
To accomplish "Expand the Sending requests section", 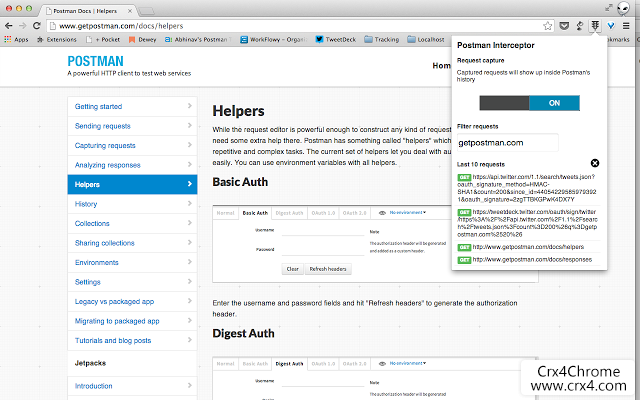I will coord(132,126).
